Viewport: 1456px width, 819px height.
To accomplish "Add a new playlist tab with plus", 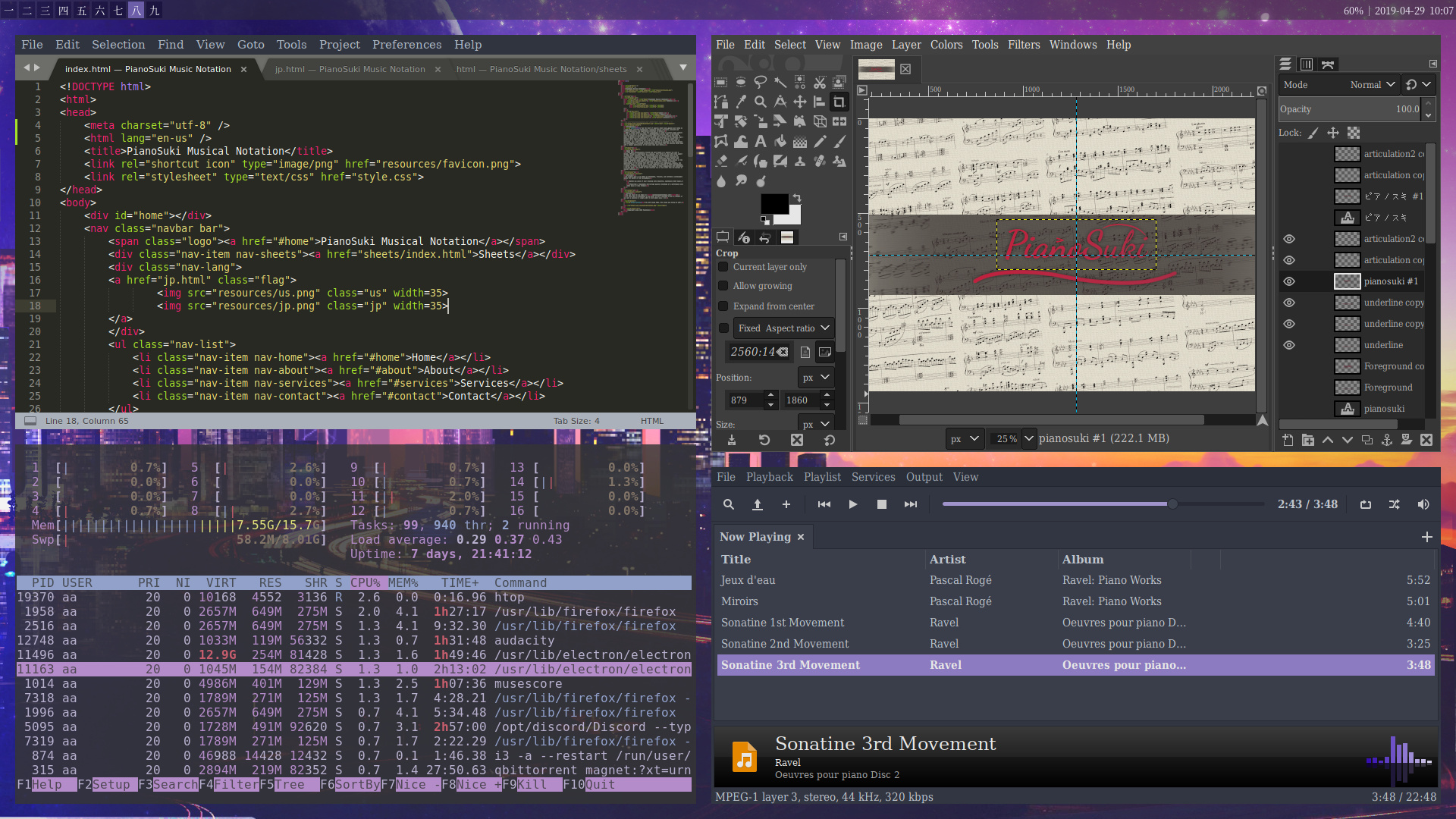I will point(1426,537).
